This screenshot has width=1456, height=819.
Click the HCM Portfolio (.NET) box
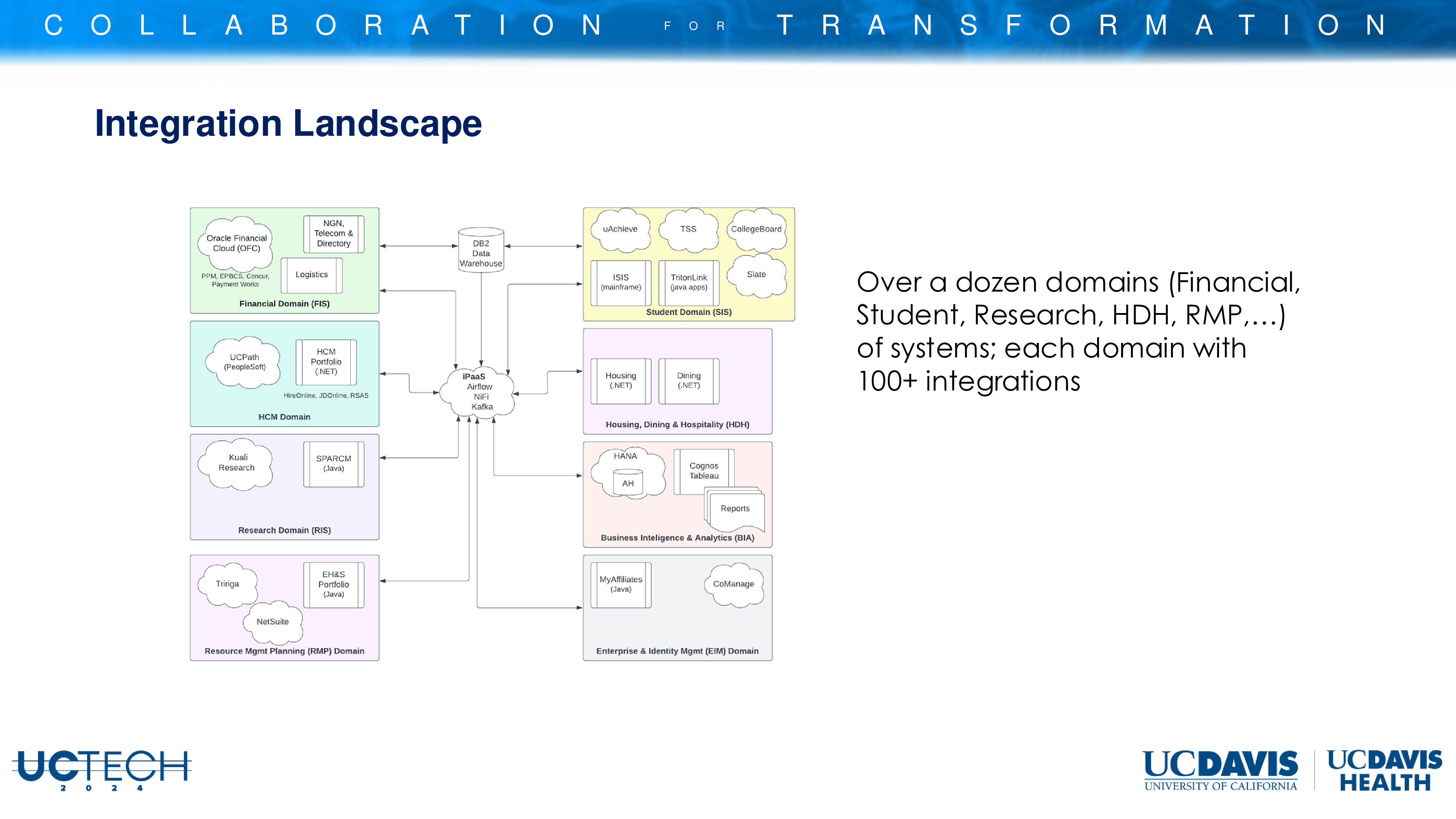click(x=326, y=362)
